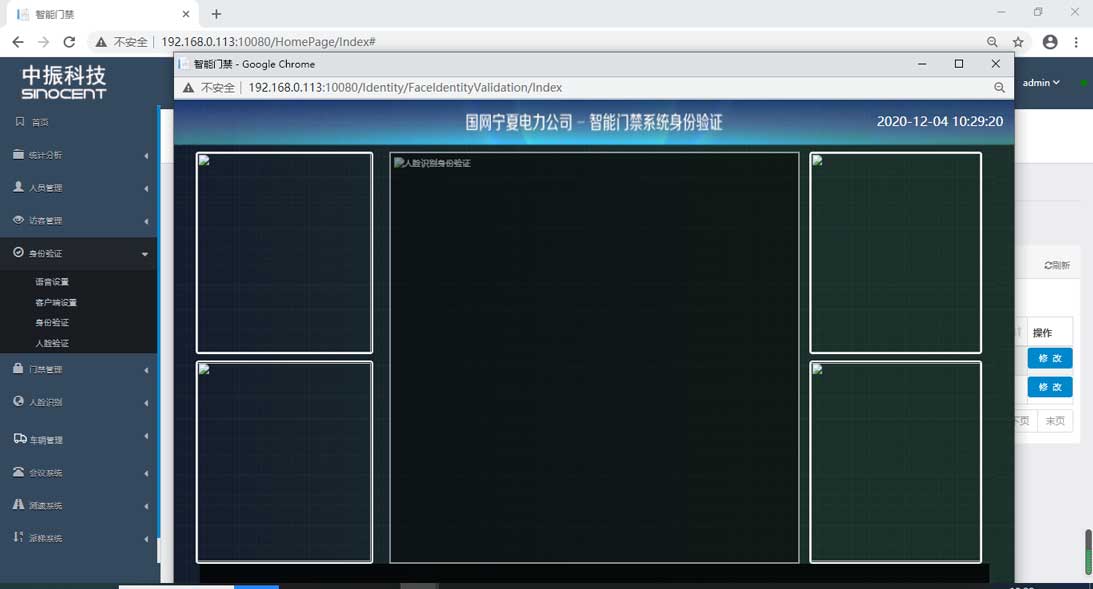Image resolution: width=1093 pixels, height=589 pixels.
Task: Bookmark this page with the star icon
Action: pos(1018,42)
